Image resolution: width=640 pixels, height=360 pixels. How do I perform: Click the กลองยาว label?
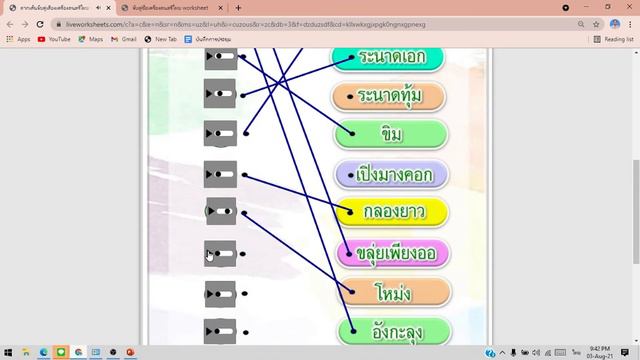pos(393,212)
